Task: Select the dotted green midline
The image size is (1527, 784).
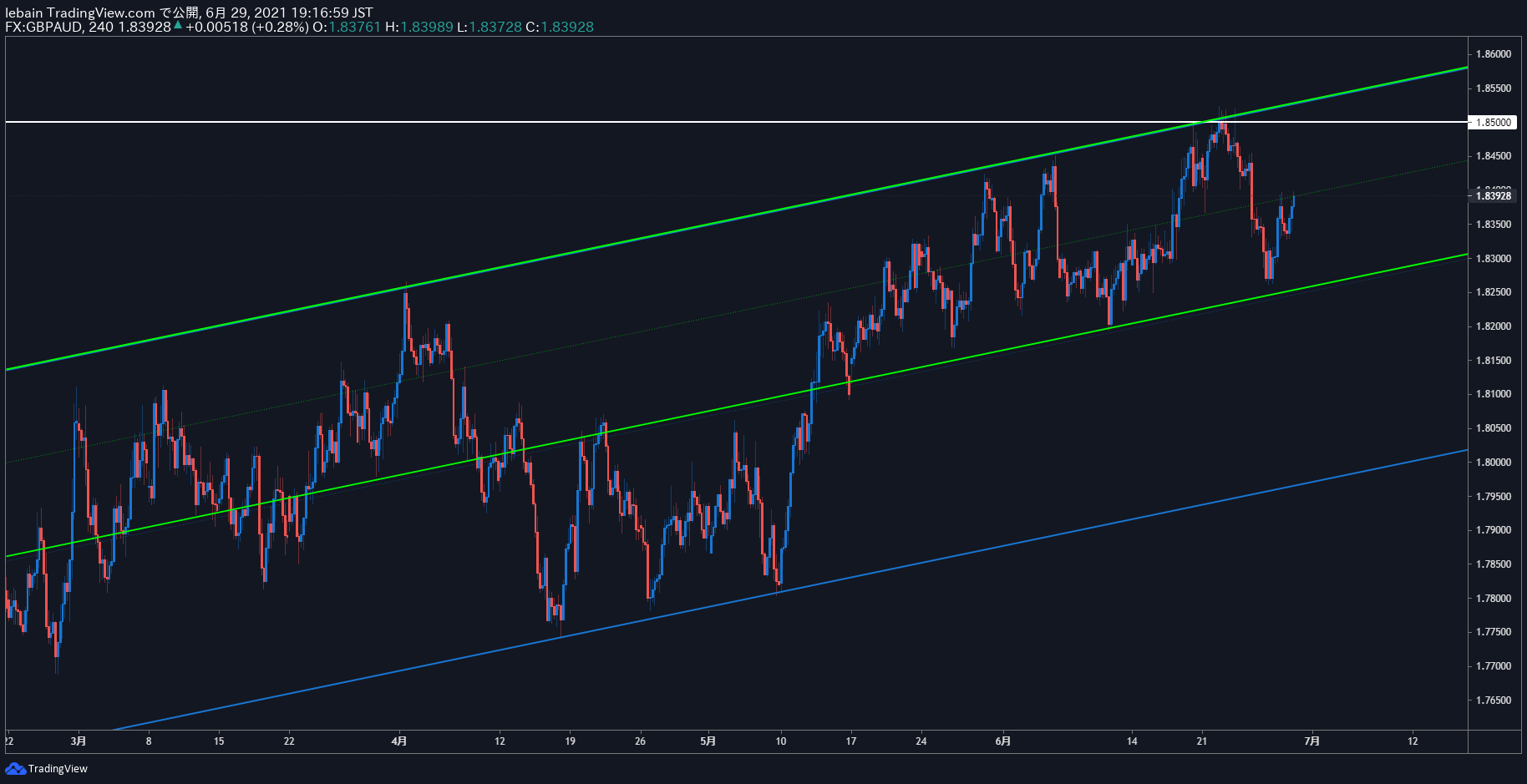Action: coord(735,312)
